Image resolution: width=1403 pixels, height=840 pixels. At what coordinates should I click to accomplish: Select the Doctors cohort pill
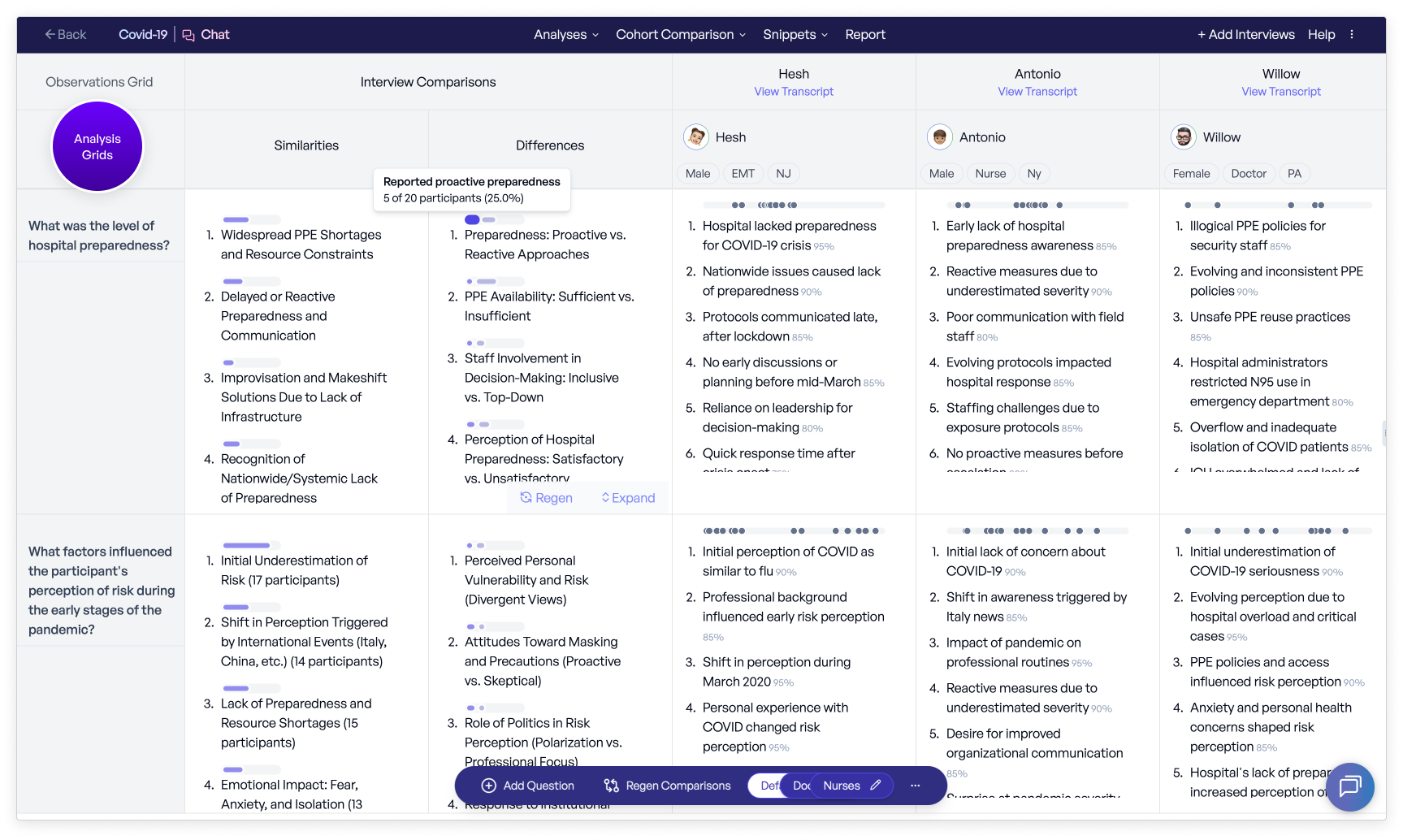coord(801,786)
